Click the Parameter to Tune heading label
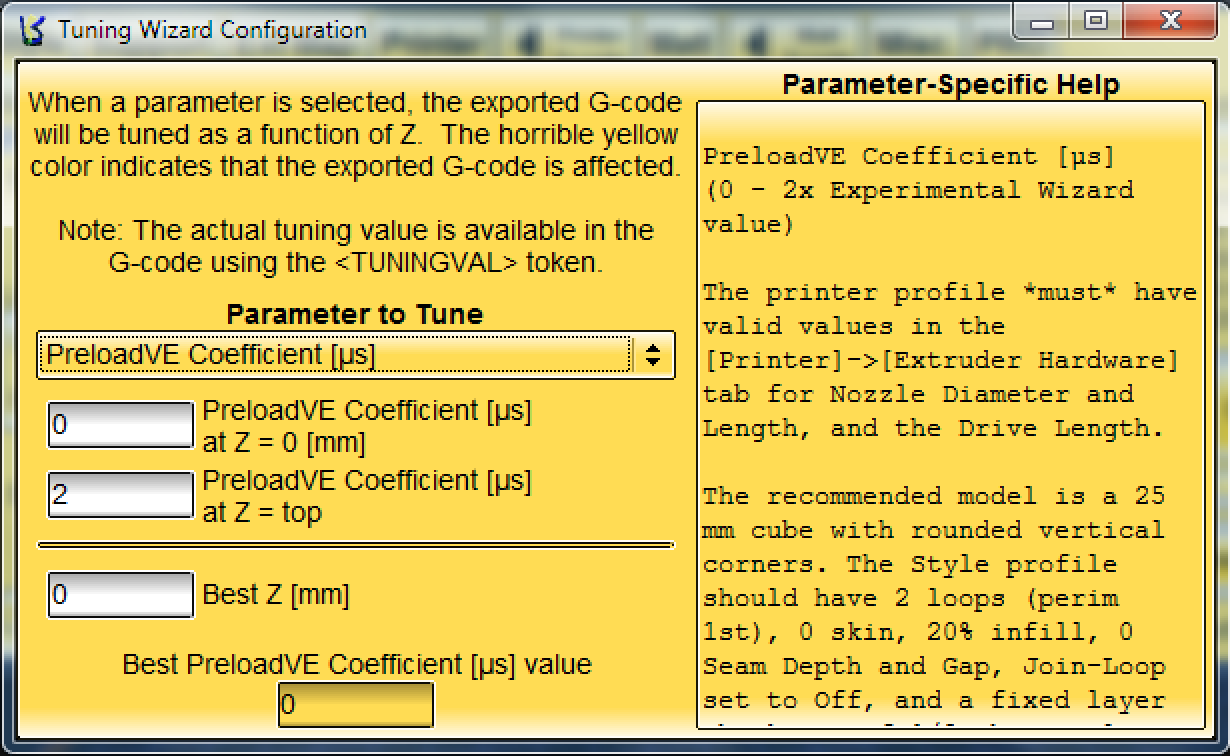1230x756 pixels. tap(355, 315)
